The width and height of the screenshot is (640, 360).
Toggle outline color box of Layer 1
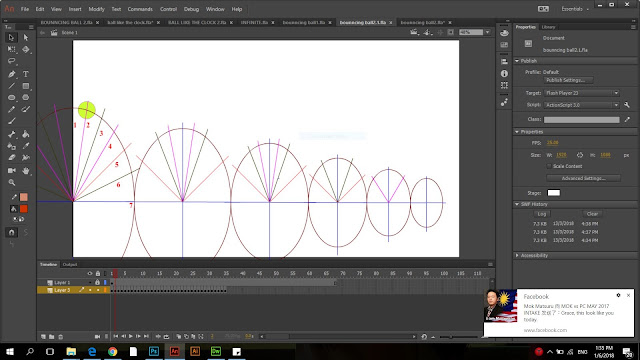tap(105, 282)
